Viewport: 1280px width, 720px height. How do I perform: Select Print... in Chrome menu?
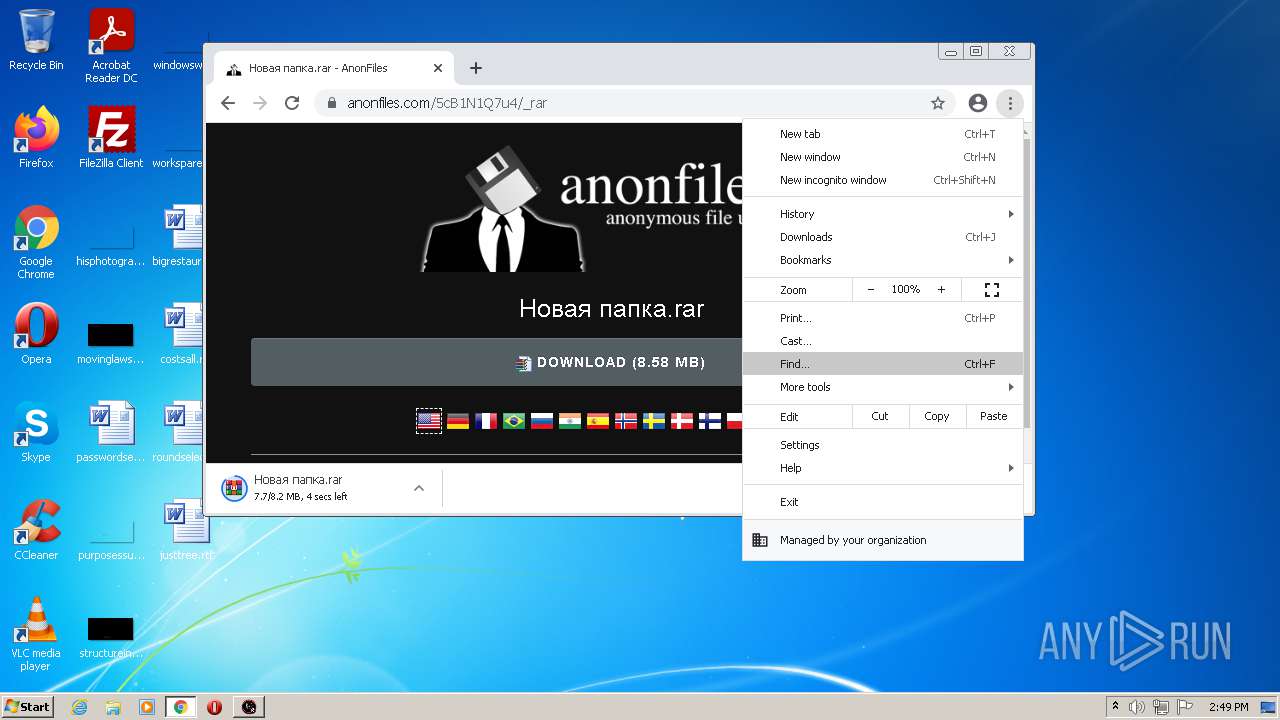(x=883, y=318)
